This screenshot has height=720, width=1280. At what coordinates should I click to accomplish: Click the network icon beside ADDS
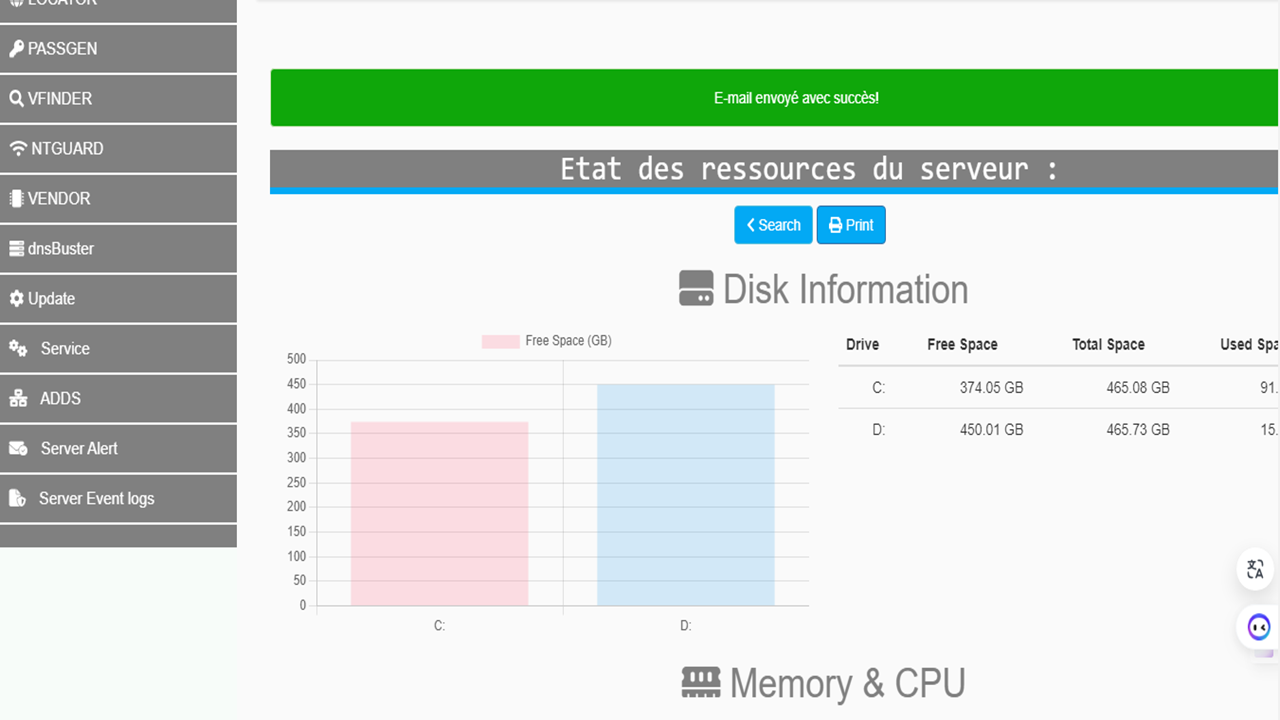point(18,399)
